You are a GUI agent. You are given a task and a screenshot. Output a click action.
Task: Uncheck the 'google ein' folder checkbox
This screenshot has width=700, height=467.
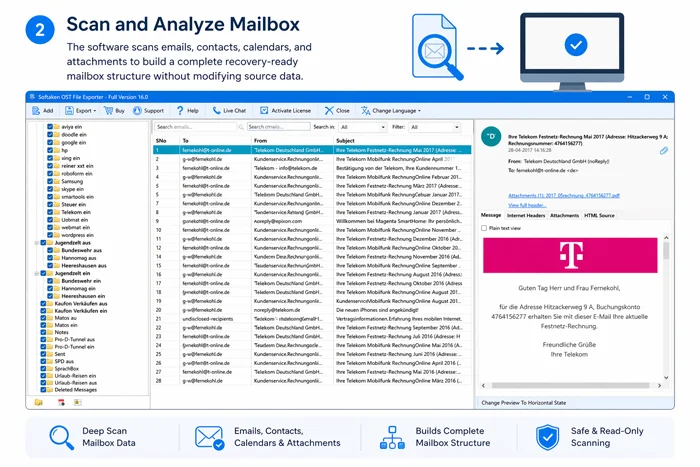click(50, 142)
